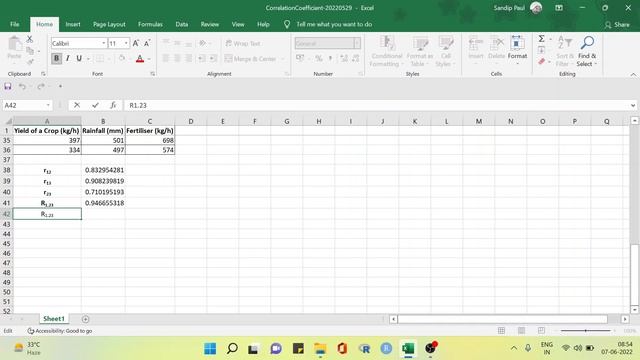Toggle Merge & Center button
This screenshot has width=640, height=360.
[x=250, y=59]
